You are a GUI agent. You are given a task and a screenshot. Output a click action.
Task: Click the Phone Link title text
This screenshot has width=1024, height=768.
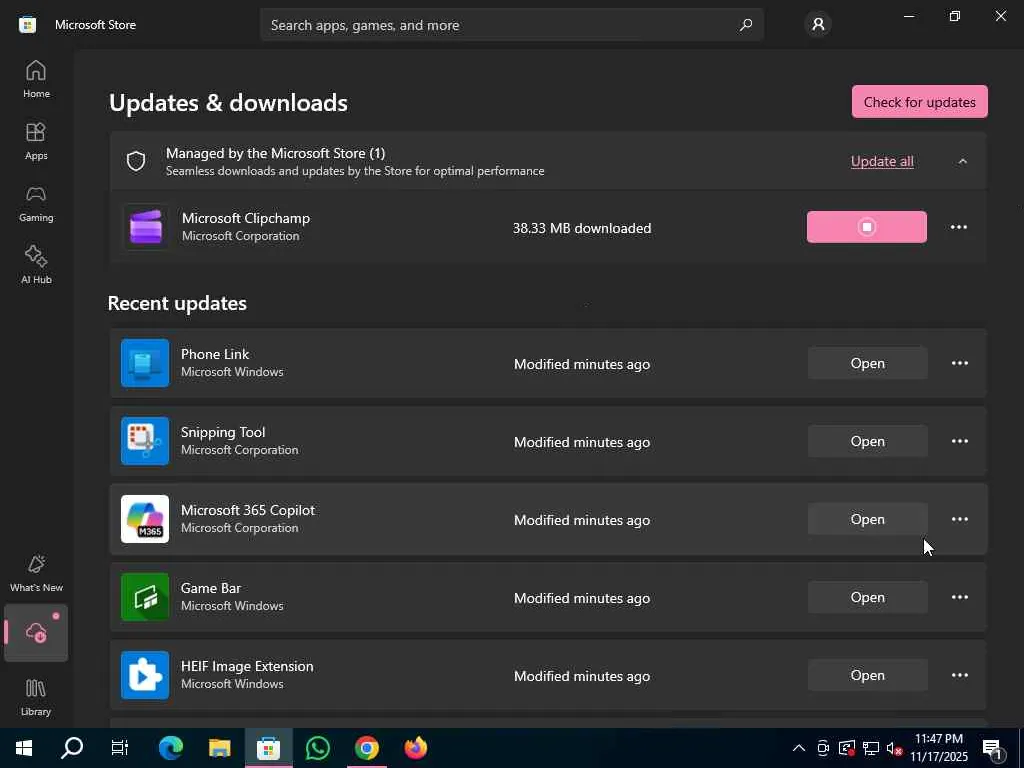(x=215, y=354)
